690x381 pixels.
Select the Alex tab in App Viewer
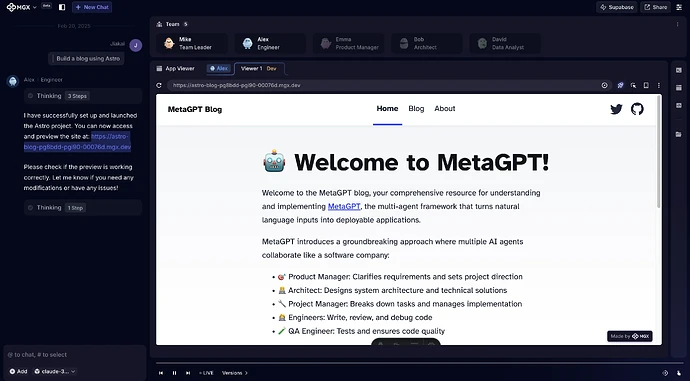pos(219,68)
